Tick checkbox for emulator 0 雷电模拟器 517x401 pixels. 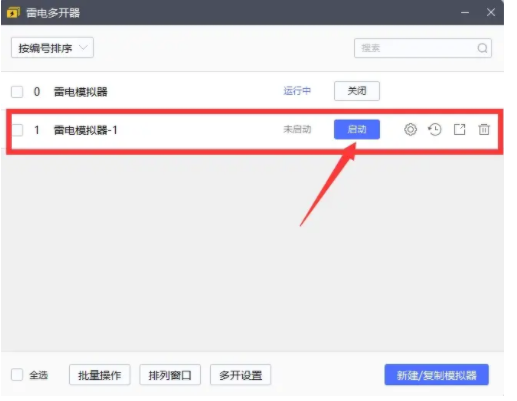[17, 91]
